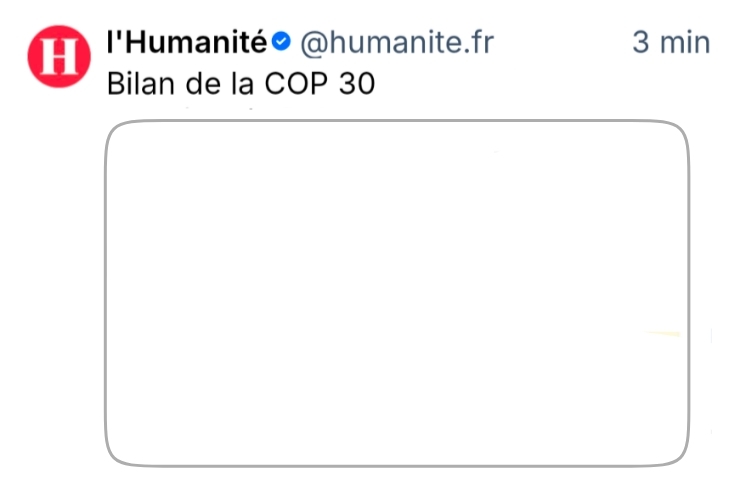Screen dimensions: 734x494
Task: Click the l'Humanité display name
Action: pos(187,42)
